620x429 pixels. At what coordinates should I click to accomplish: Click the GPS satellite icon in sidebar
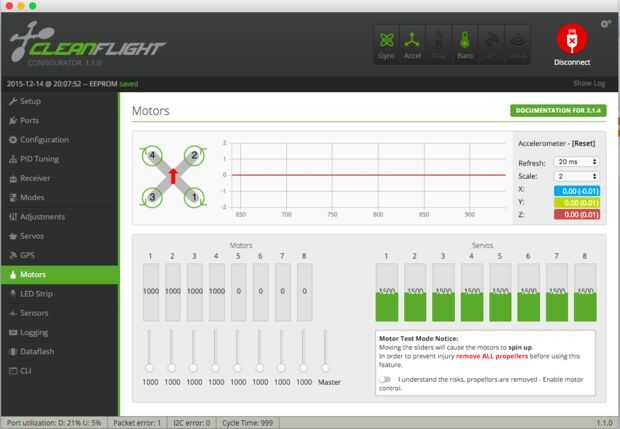click(13, 255)
